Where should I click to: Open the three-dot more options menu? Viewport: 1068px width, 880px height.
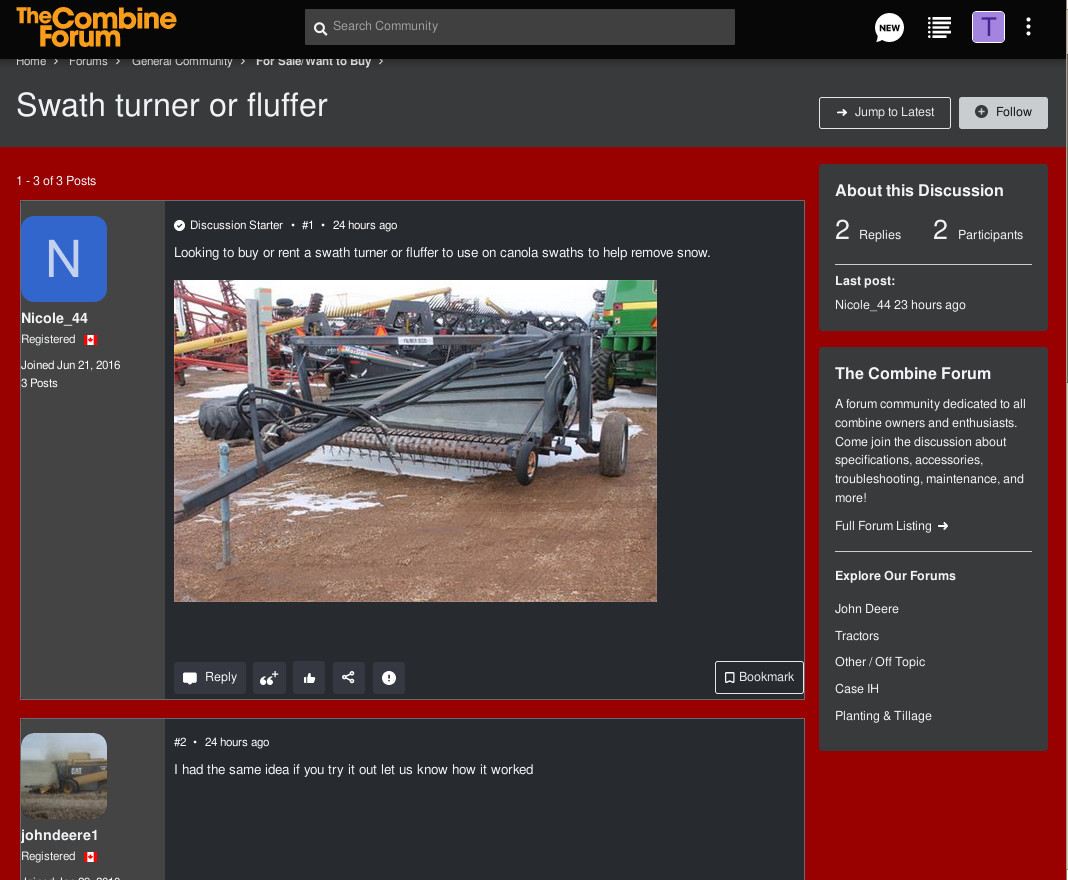coord(1028,27)
